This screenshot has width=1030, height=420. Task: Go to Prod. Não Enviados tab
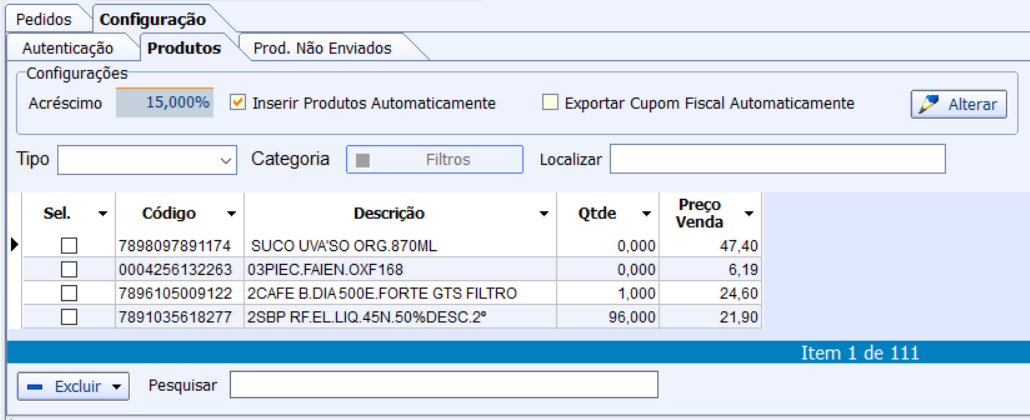[x=322, y=48]
